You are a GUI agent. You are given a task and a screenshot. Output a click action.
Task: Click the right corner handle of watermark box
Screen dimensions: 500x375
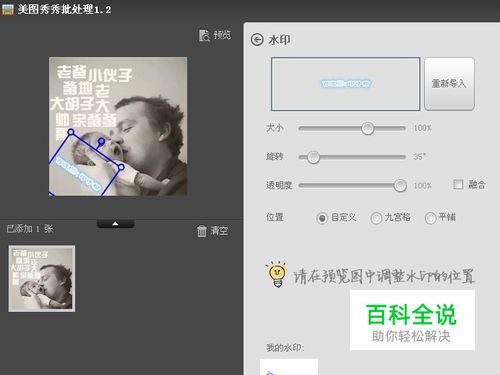(121, 167)
